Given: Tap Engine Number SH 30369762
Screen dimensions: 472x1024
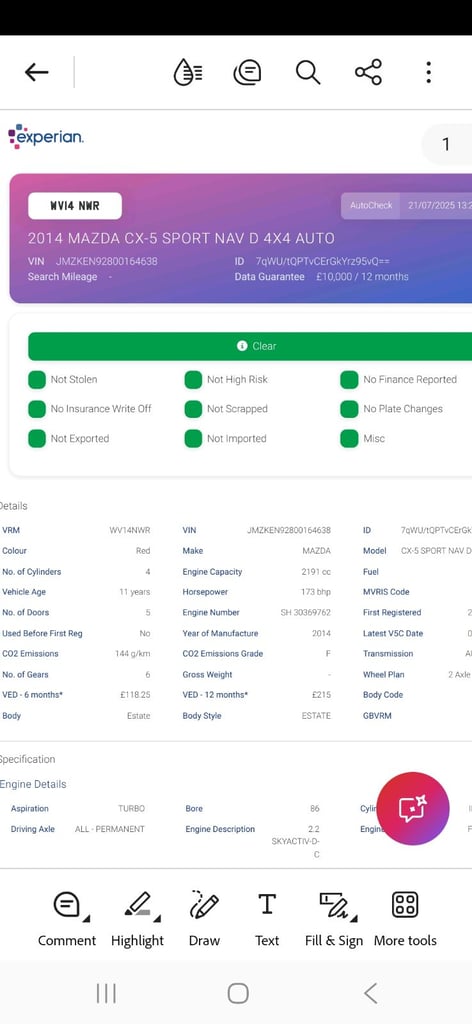Looking at the screenshot, I should 306,613.
